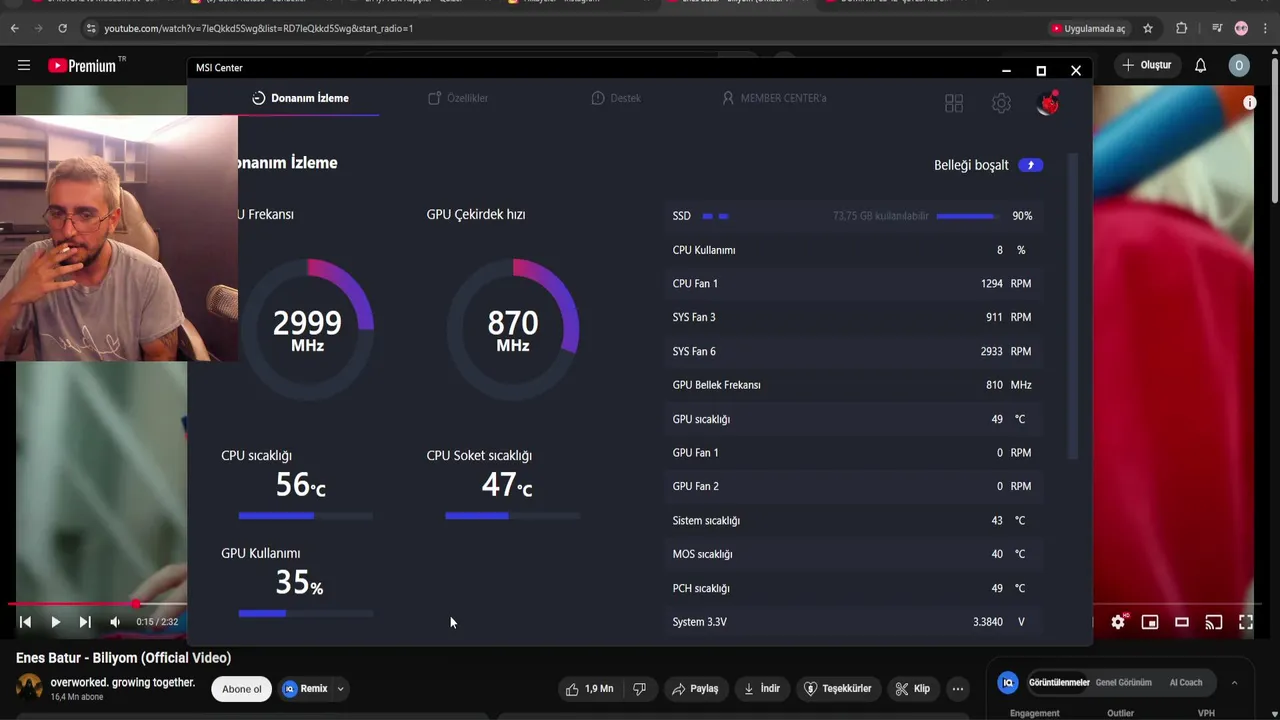Minimize the MSI Center window
The height and width of the screenshot is (720, 1280).
pyautogui.click(x=1006, y=70)
